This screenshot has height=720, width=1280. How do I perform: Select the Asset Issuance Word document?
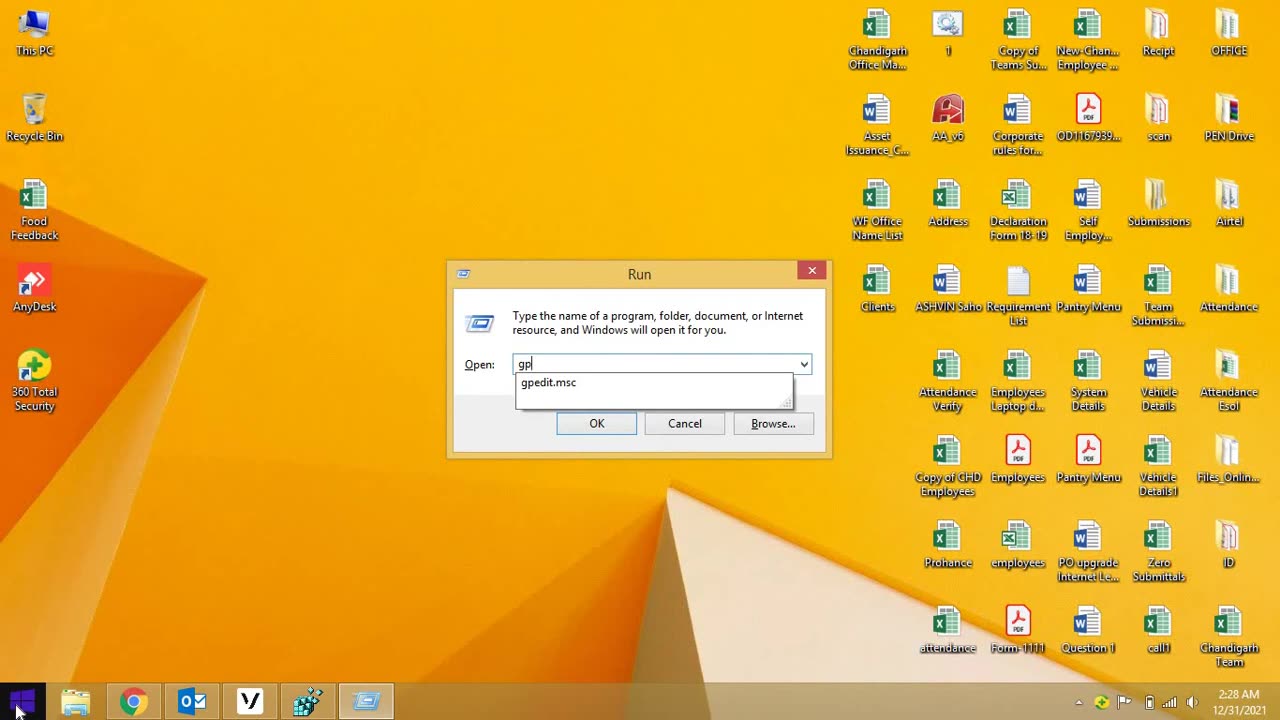point(877,125)
